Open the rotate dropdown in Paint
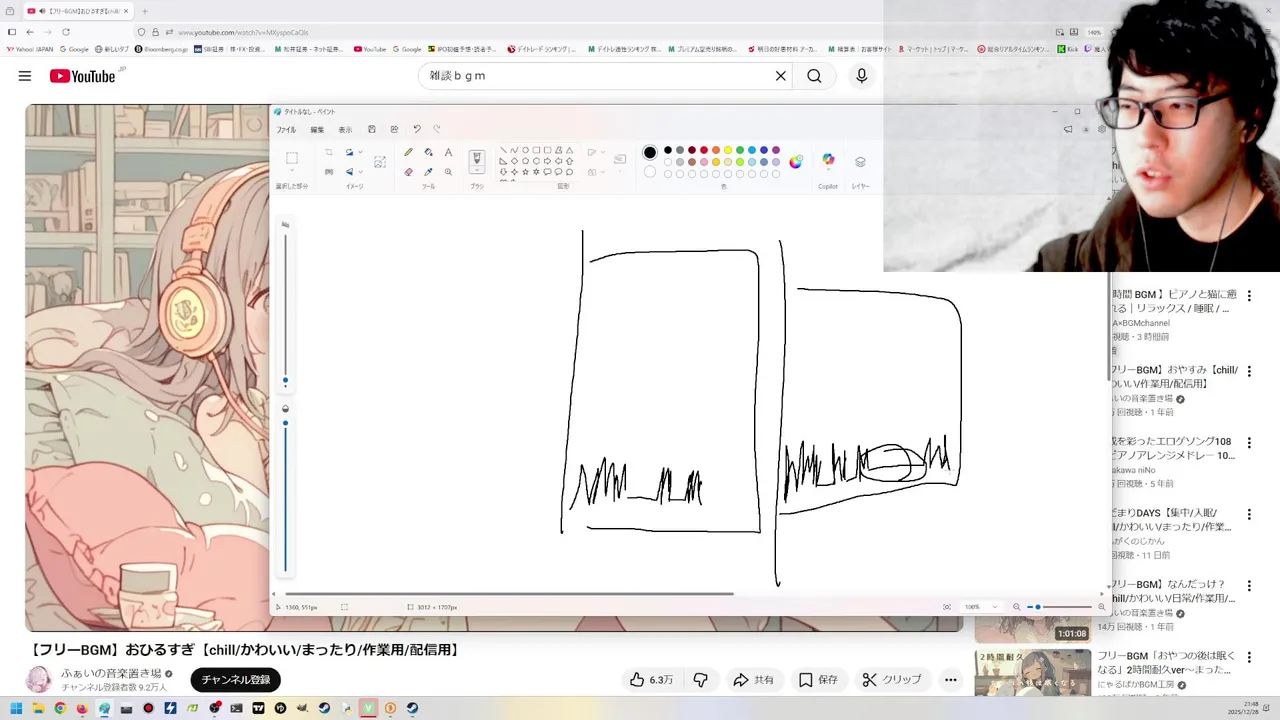The height and width of the screenshot is (720, 1280). click(x=360, y=152)
